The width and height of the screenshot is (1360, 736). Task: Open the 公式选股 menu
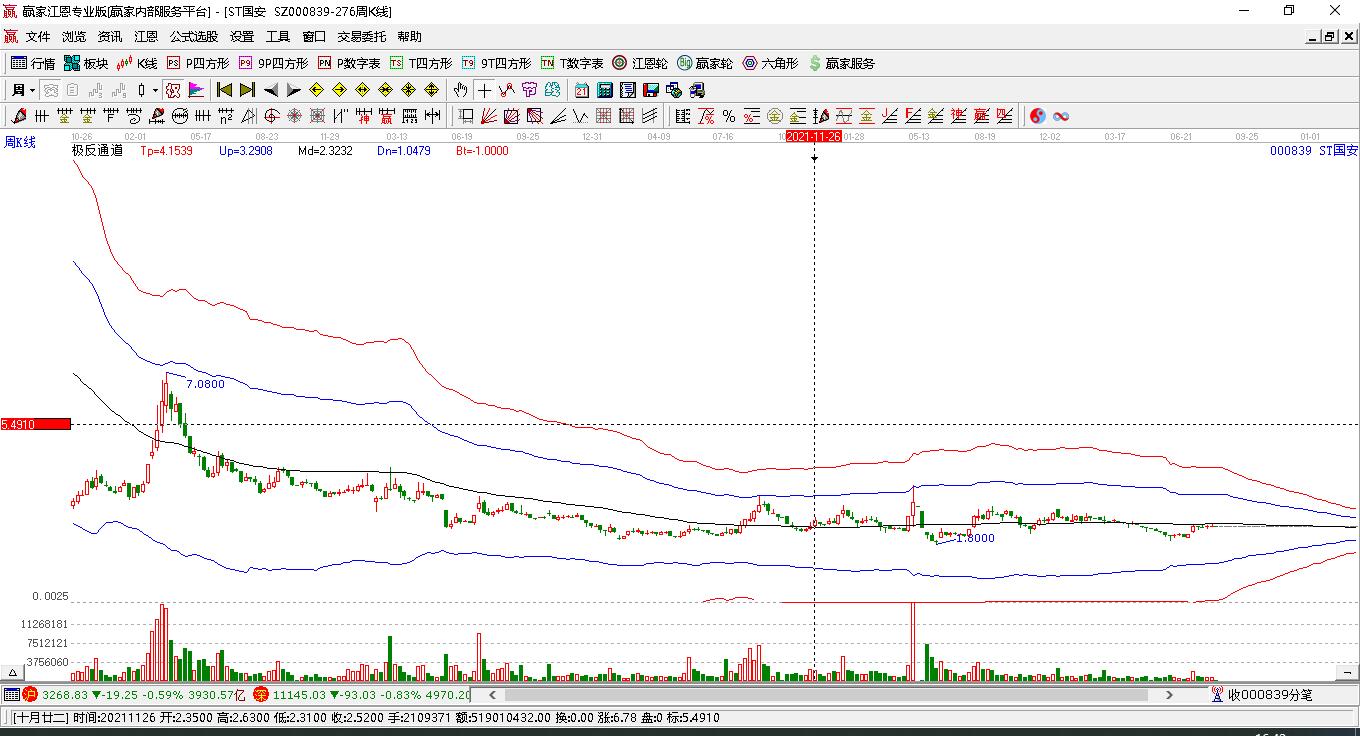193,36
